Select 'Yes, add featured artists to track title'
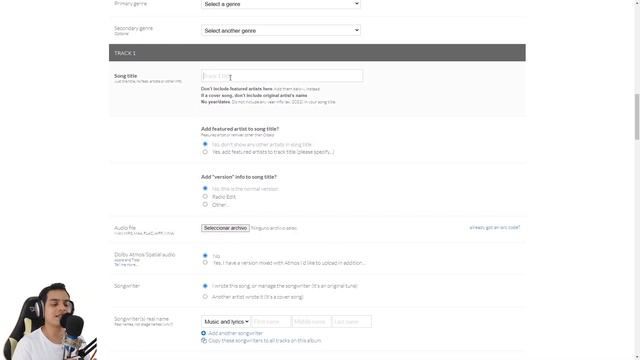Image resolution: width=640 pixels, height=360 pixels. 205,152
